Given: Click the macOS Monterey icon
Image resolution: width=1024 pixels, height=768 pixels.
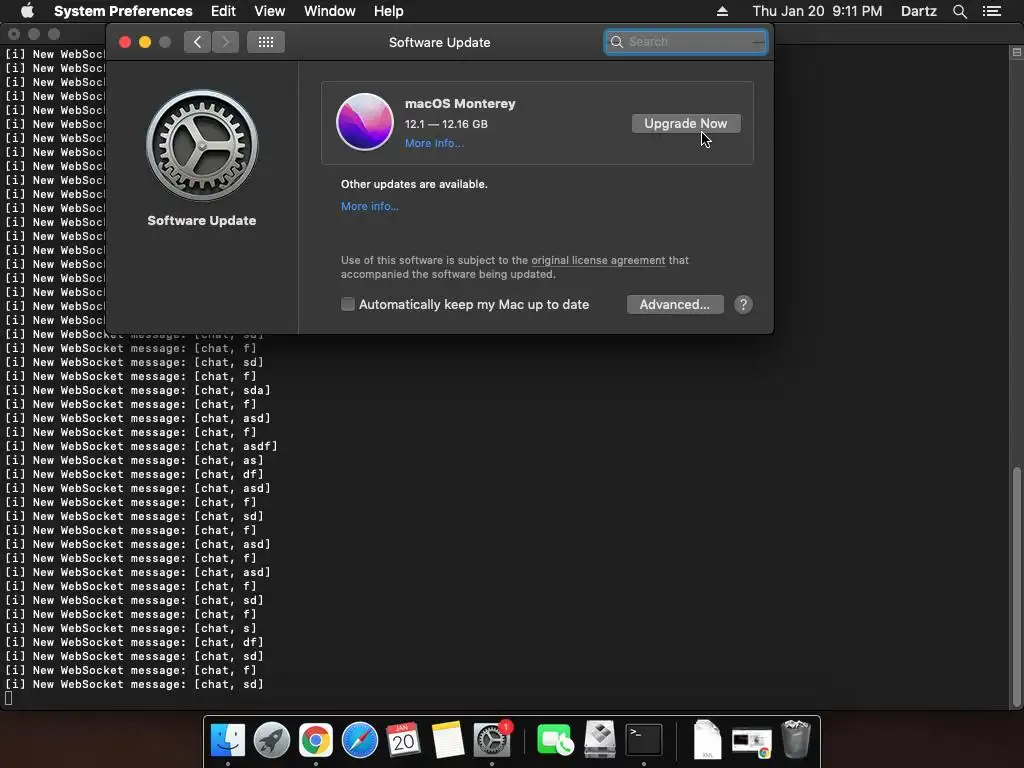Looking at the screenshot, I should (x=364, y=122).
